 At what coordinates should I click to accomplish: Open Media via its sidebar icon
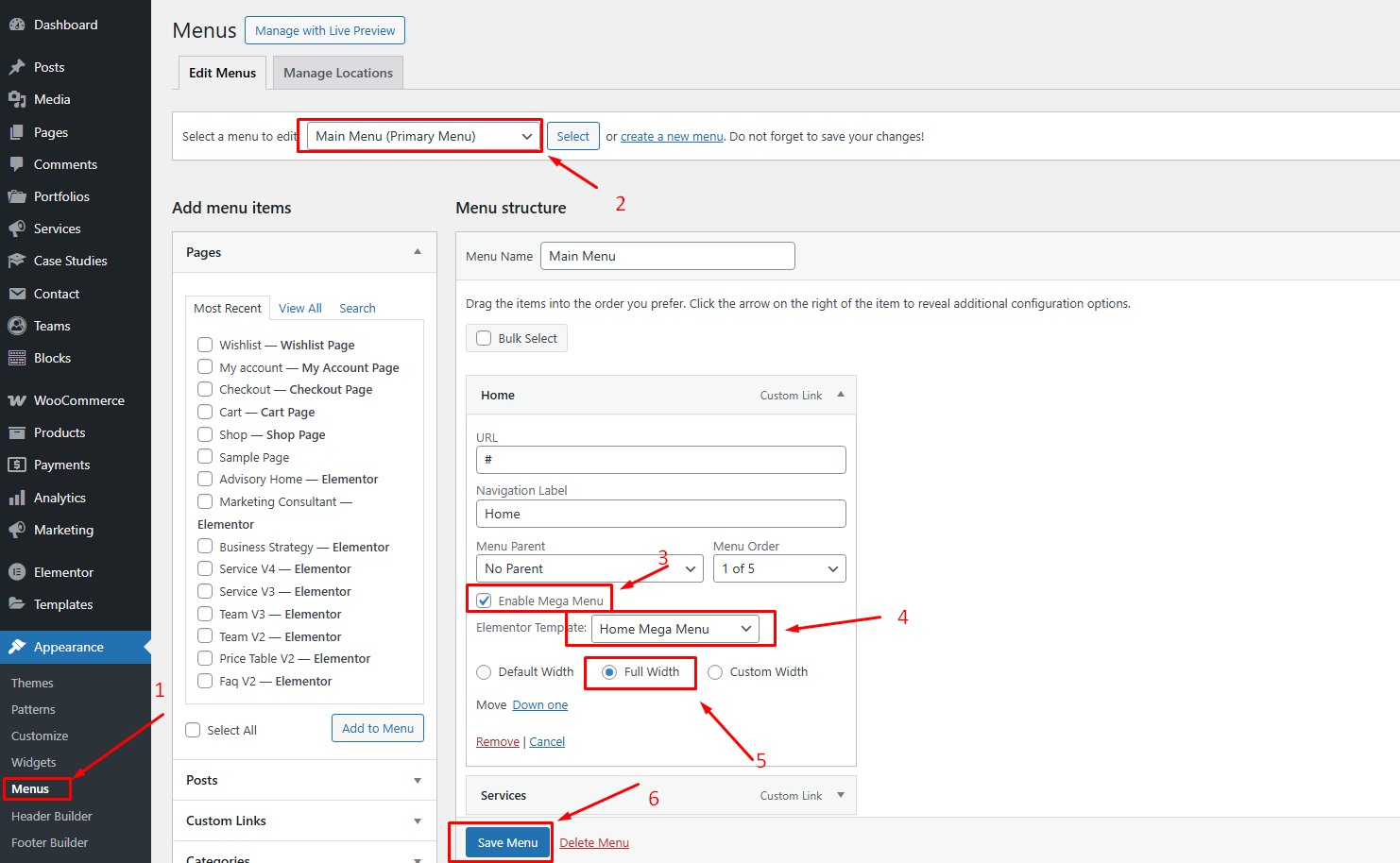click(x=17, y=99)
